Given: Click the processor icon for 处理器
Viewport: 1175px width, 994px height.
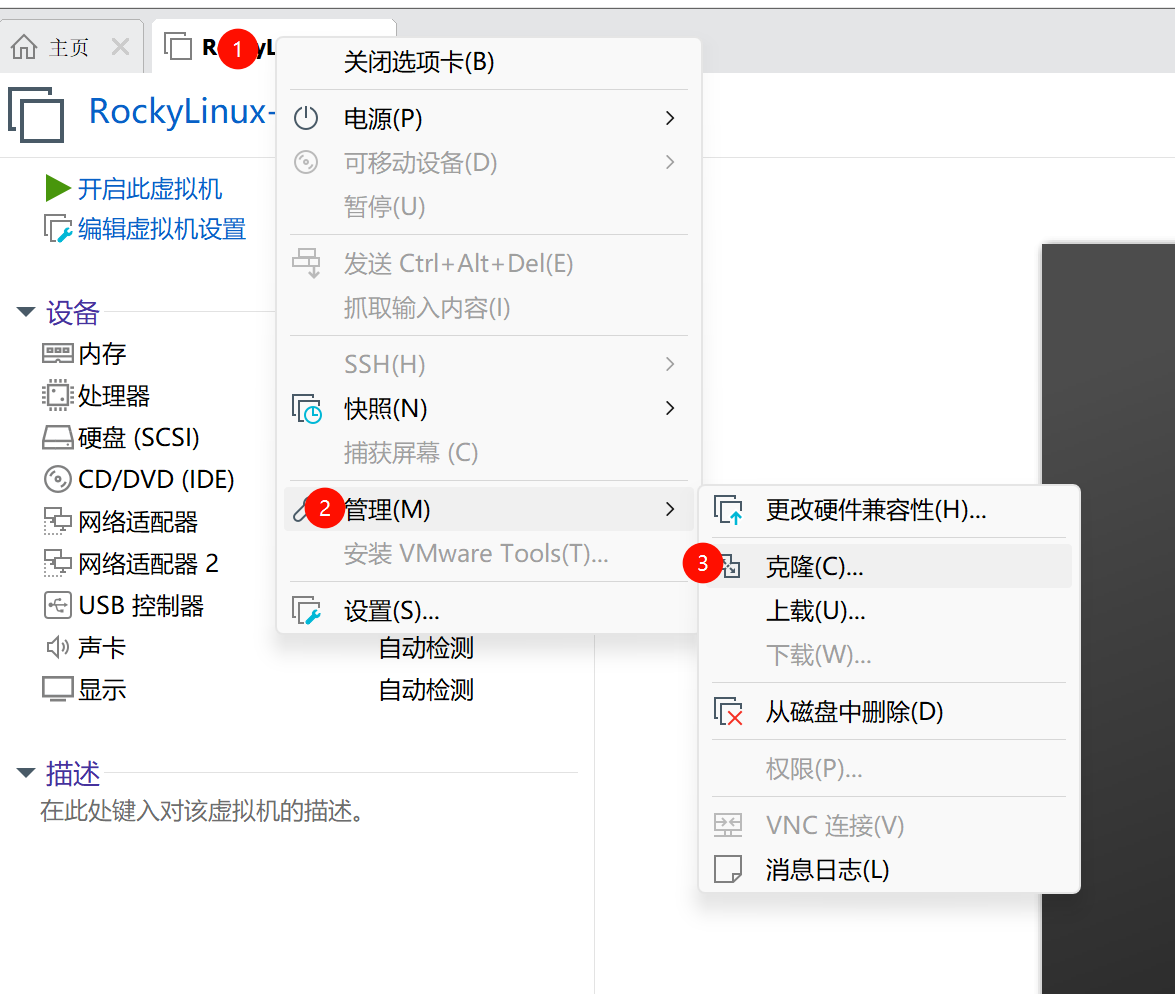Looking at the screenshot, I should click(58, 395).
